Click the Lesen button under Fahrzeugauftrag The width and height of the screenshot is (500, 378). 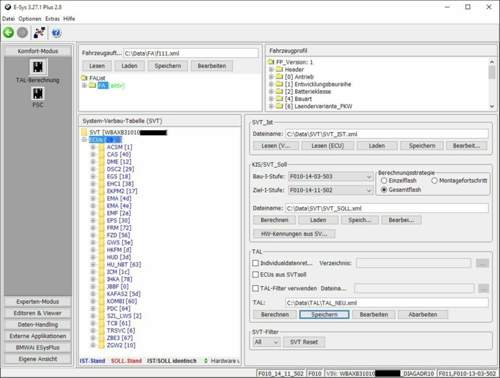pos(97,66)
